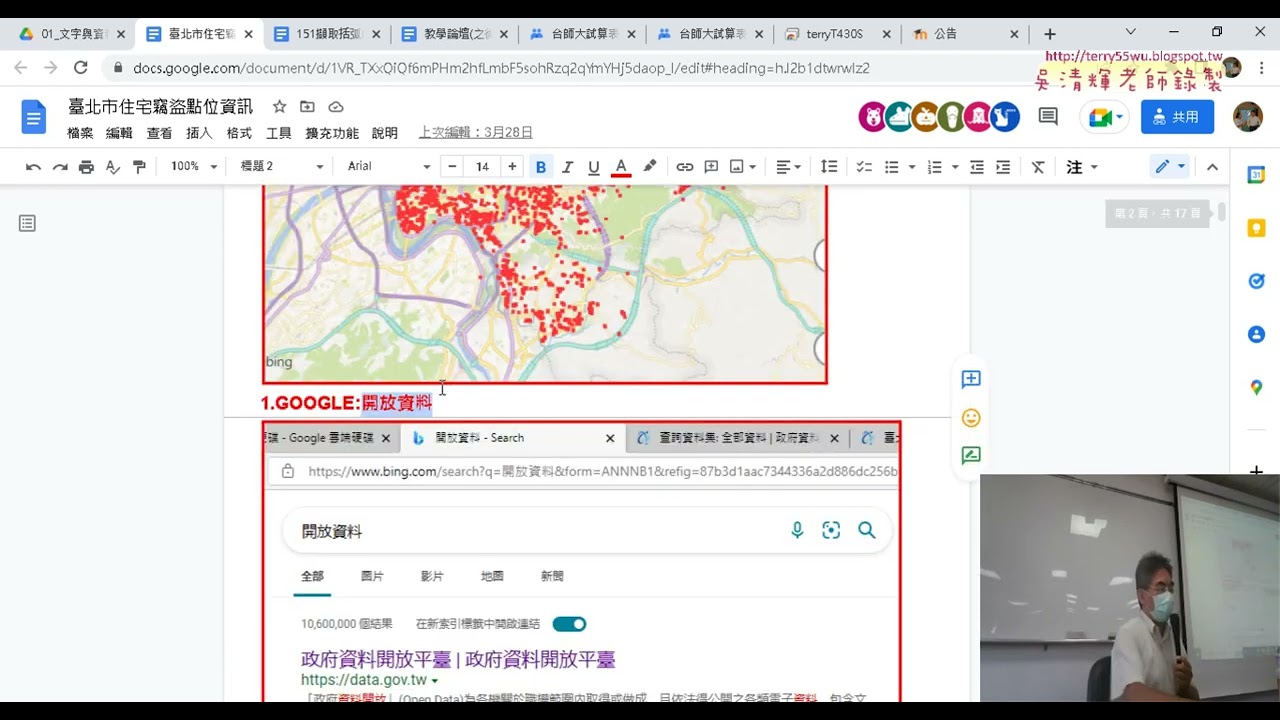
Task: Add an emoji reaction from the margin
Action: tap(971, 418)
